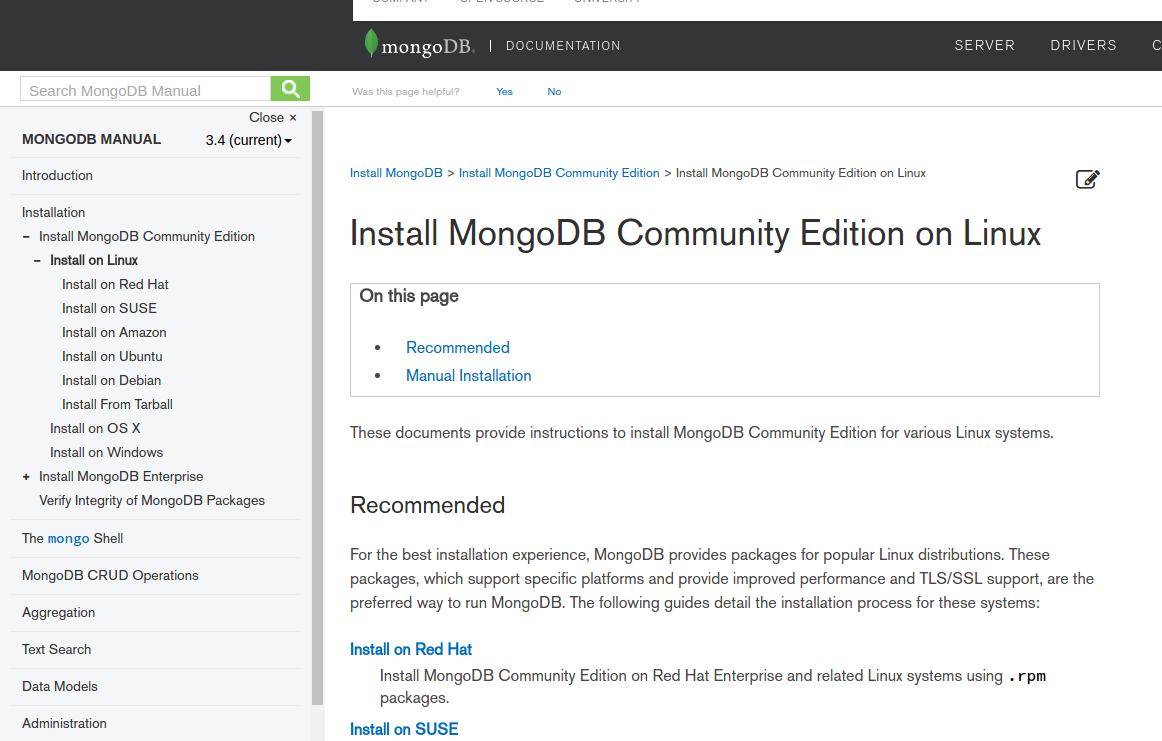1162x741 pixels.
Task: Follow Install MongoDB Community Edition breadcrumb
Action: tap(559, 173)
